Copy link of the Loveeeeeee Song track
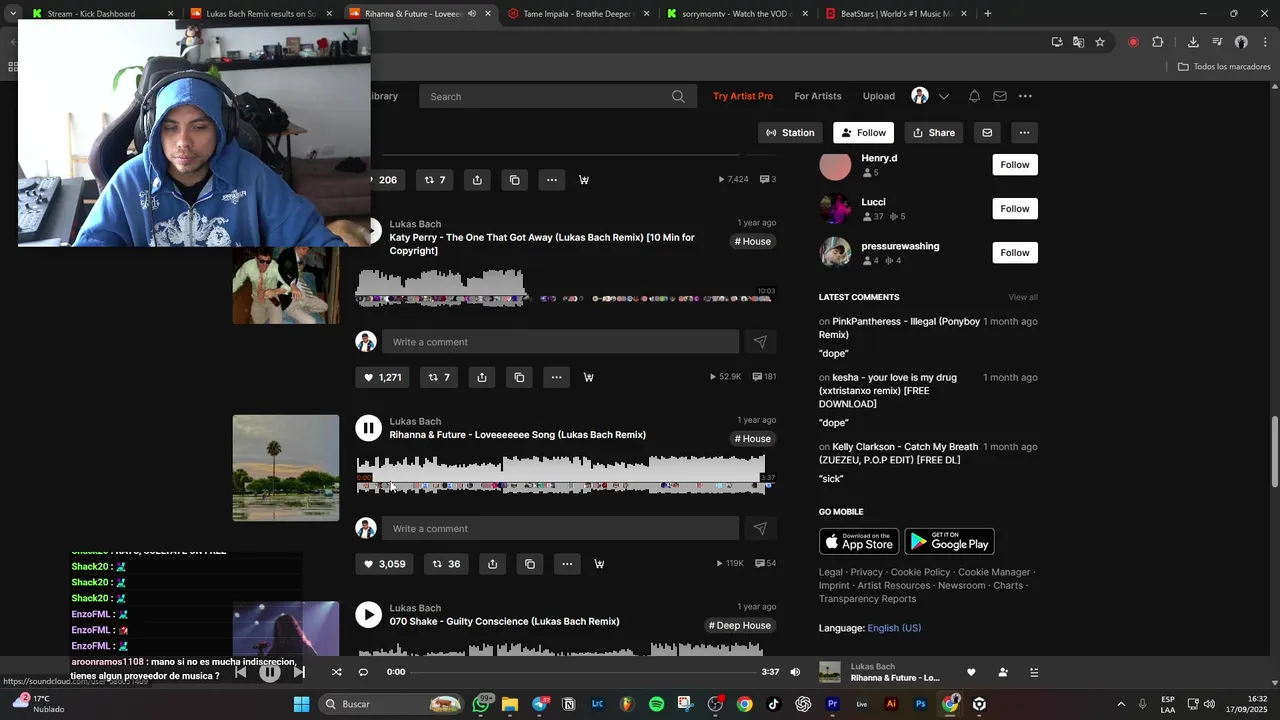1280x720 pixels. pos(530,564)
